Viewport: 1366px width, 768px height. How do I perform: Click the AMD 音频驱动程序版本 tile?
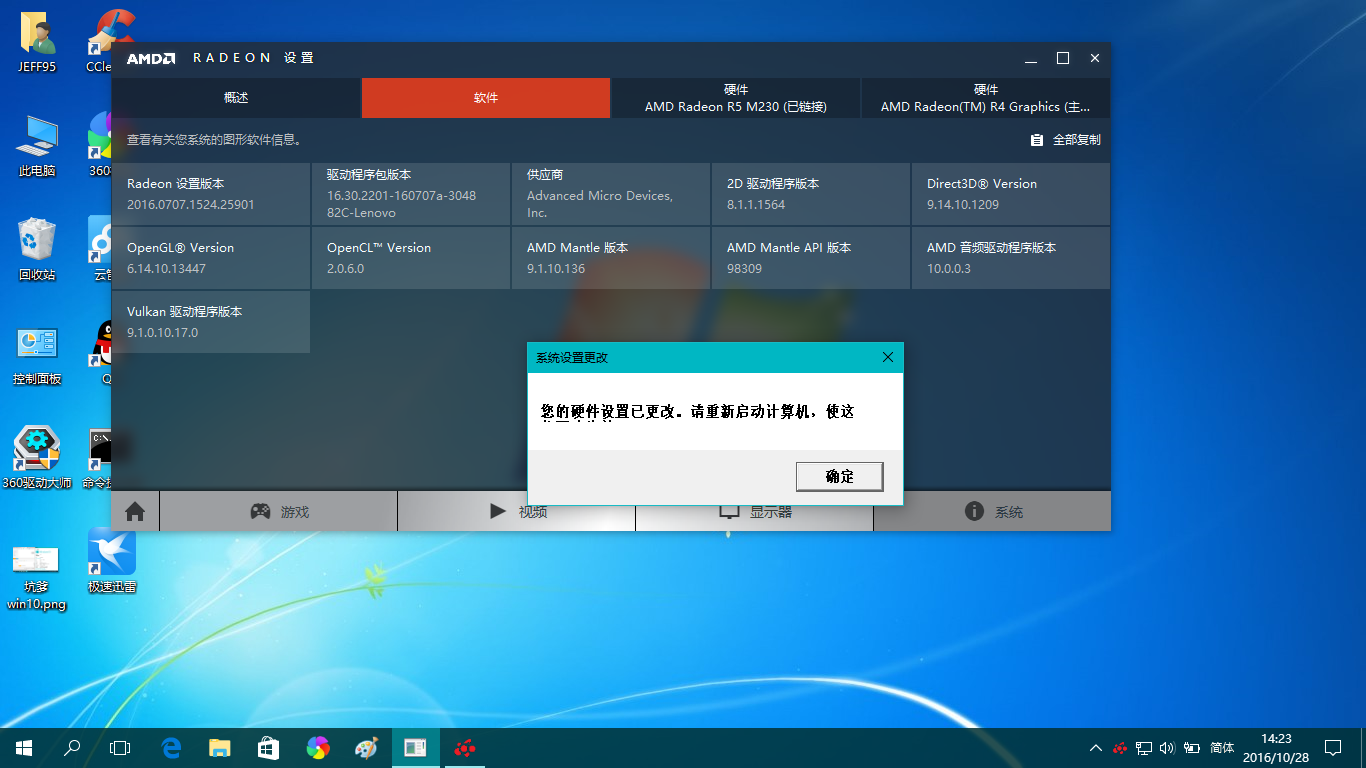coord(1011,258)
